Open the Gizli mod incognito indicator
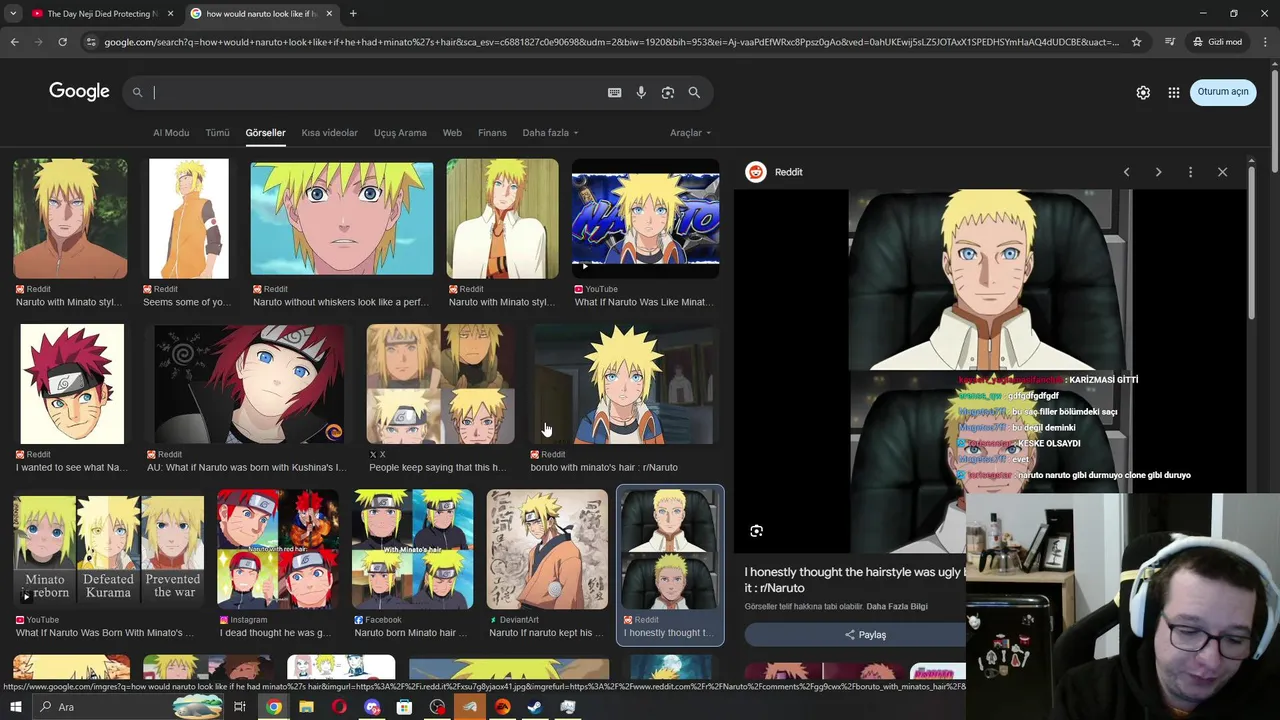Image resolution: width=1280 pixels, height=720 pixels. click(x=1217, y=42)
